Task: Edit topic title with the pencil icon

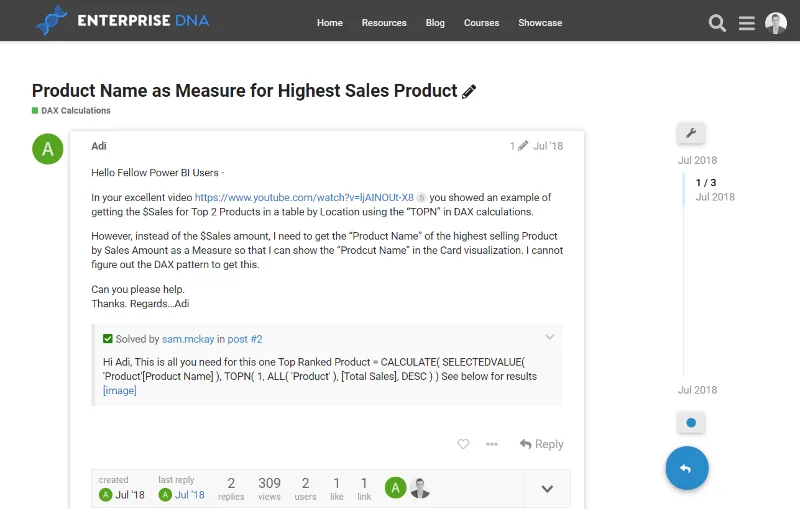Action: coord(469,91)
